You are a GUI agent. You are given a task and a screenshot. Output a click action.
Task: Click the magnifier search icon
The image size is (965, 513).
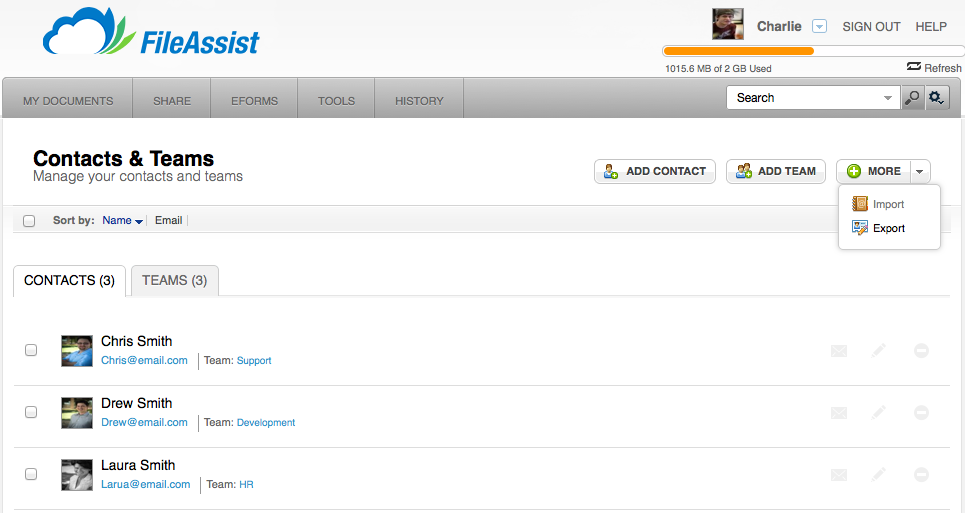tap(913, 98)
